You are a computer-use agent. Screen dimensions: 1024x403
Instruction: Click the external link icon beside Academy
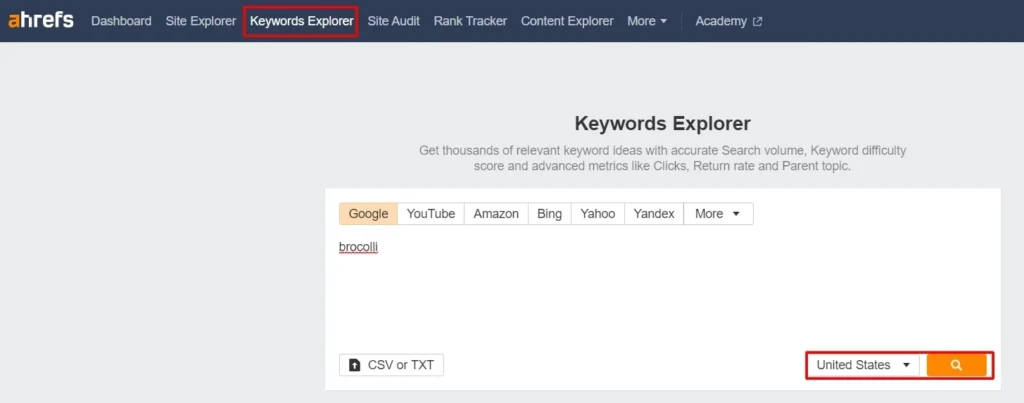coord(758,22)
